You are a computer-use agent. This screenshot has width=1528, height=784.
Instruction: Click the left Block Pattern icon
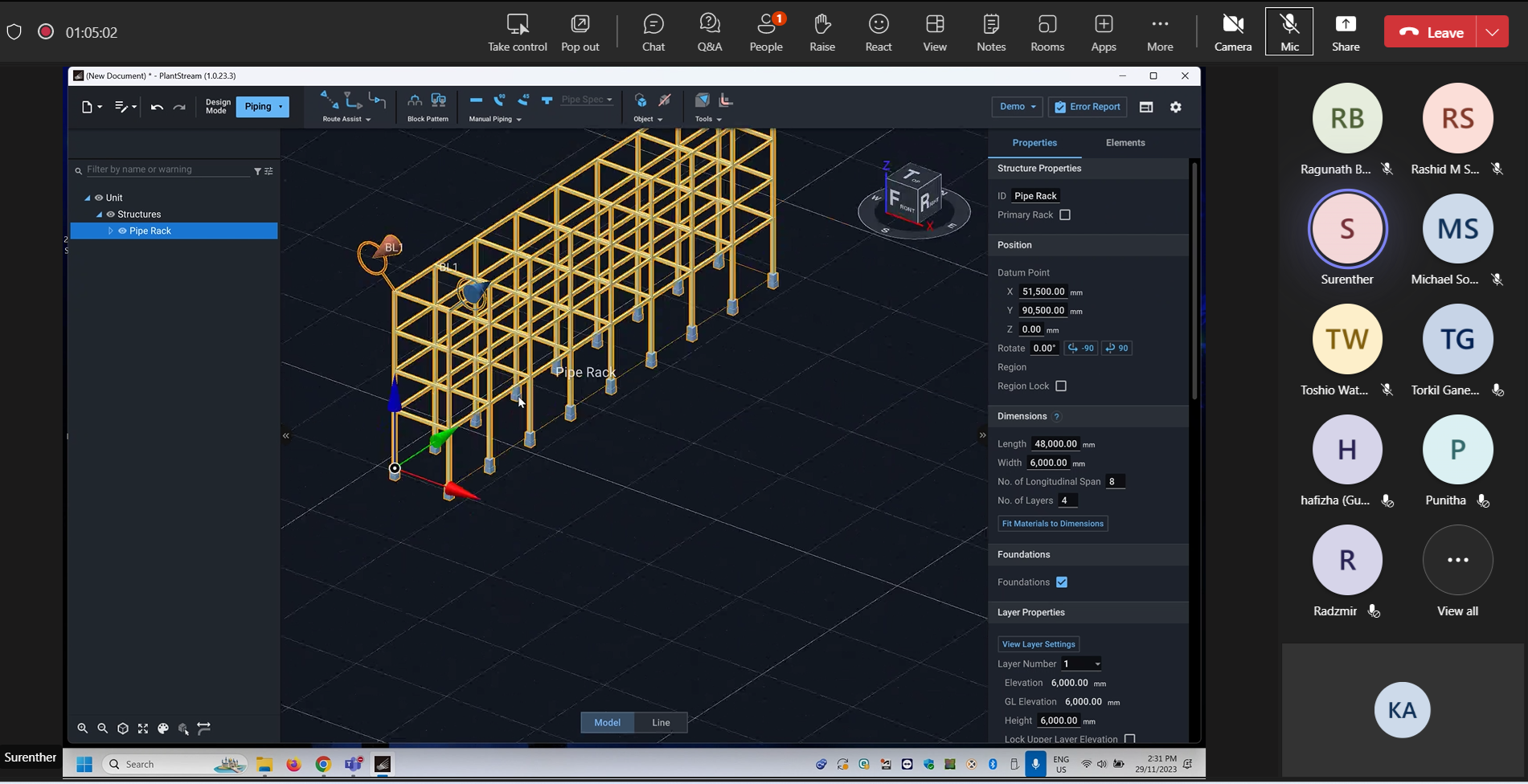pyautogui.click(x=415, y=100)
